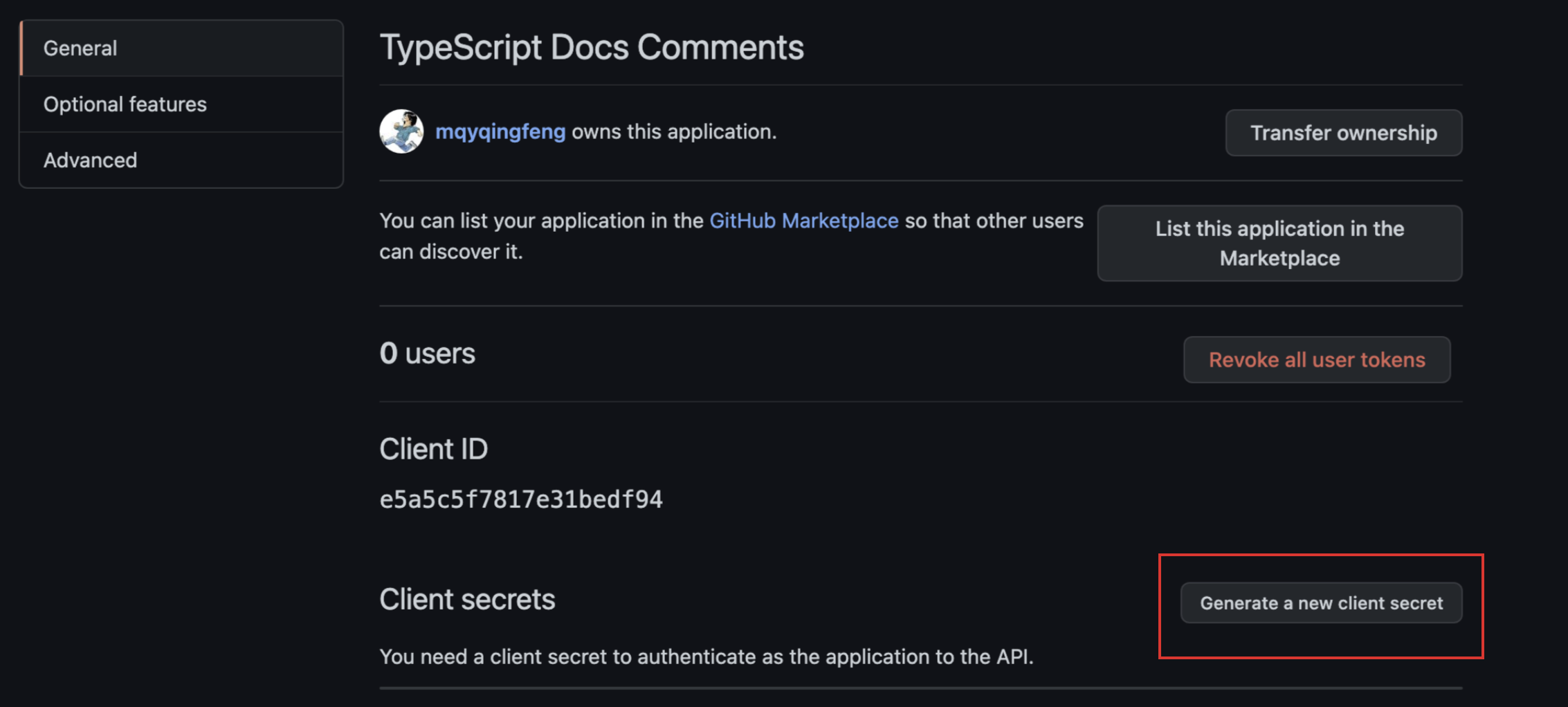The image size is (1568, 707).
Task: Click the owner's avatar image
Action: tap(401, 131)
